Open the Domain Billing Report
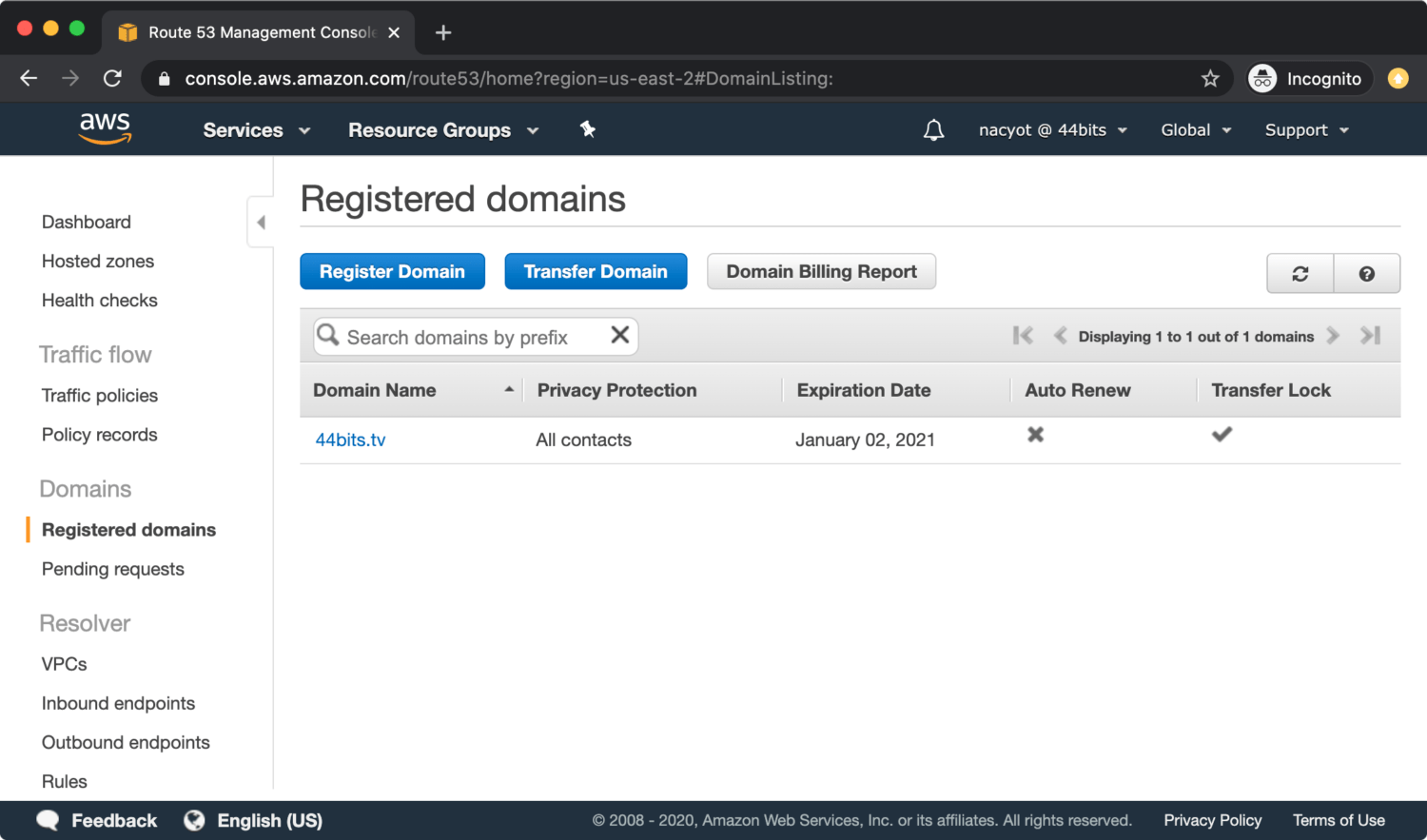This screenshot has width=1427, height=840. pos(822,271)
